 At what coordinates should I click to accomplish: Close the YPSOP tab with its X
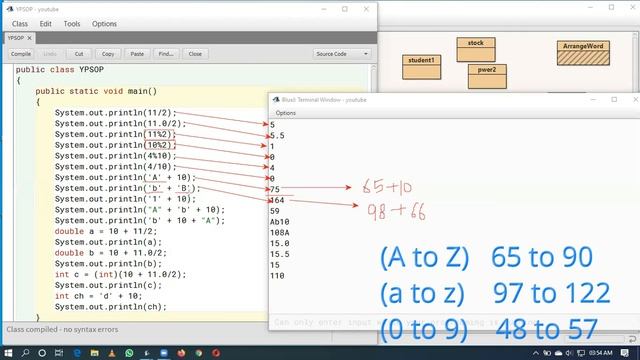coord(29,38)
